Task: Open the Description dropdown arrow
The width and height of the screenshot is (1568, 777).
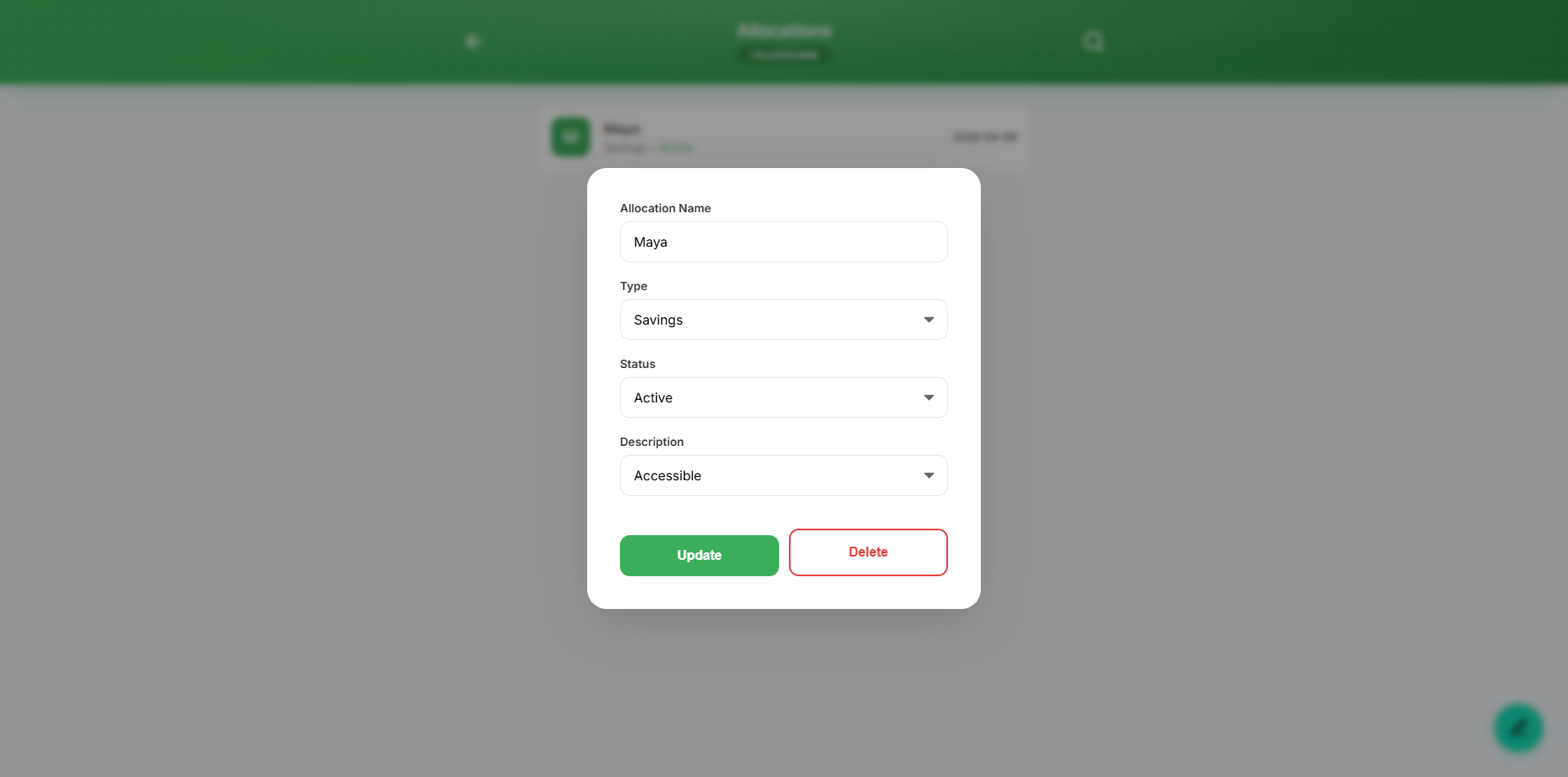Action: (929, 475)
